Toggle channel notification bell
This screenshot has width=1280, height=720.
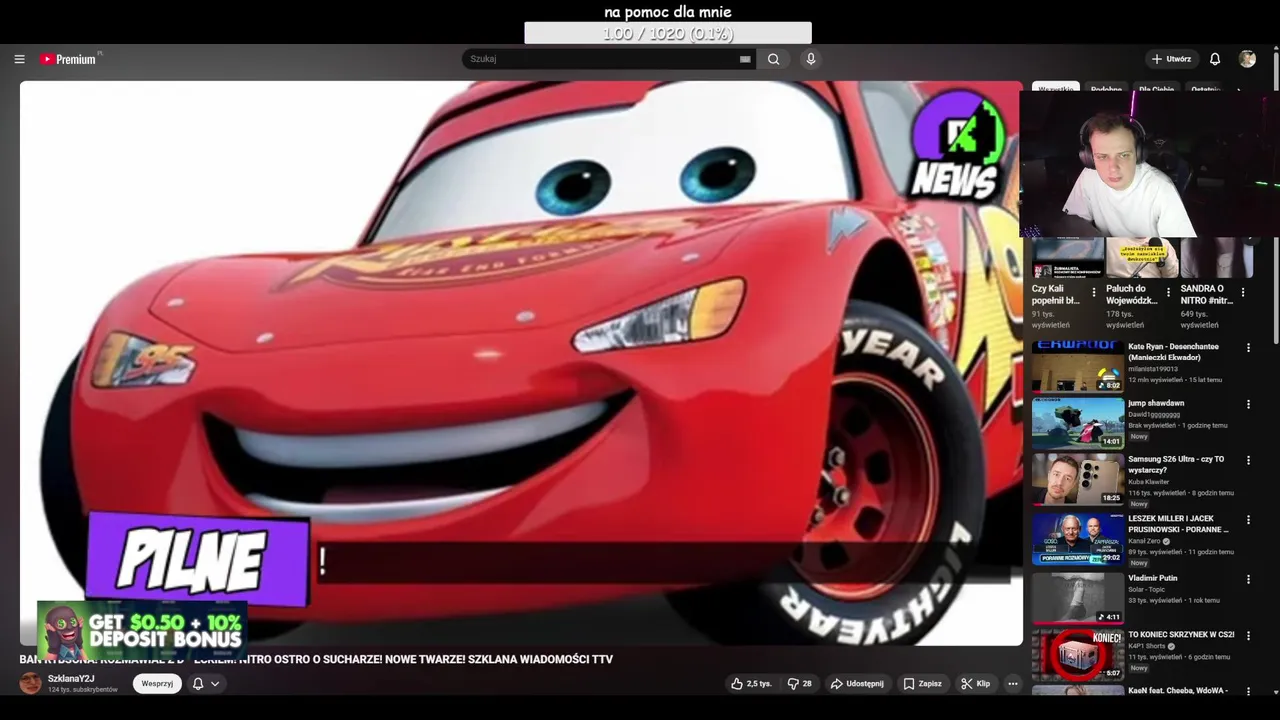tap(198, 683)
